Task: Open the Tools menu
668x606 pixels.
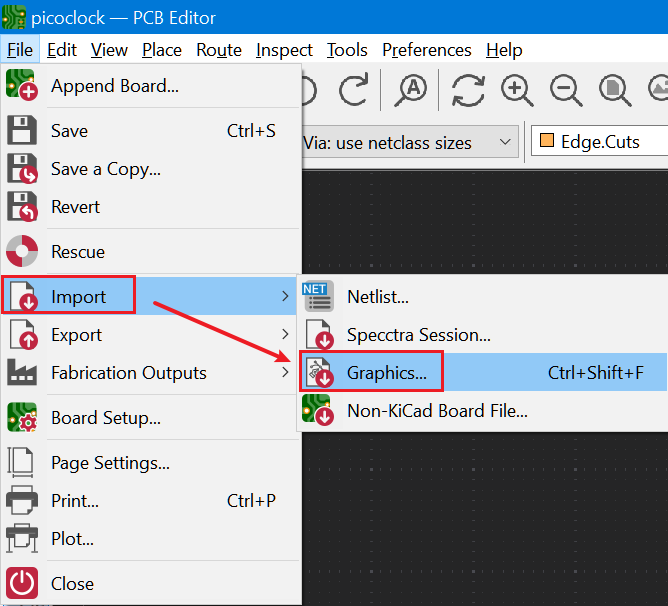Action: pyautogui.click(x=347, y=50)
